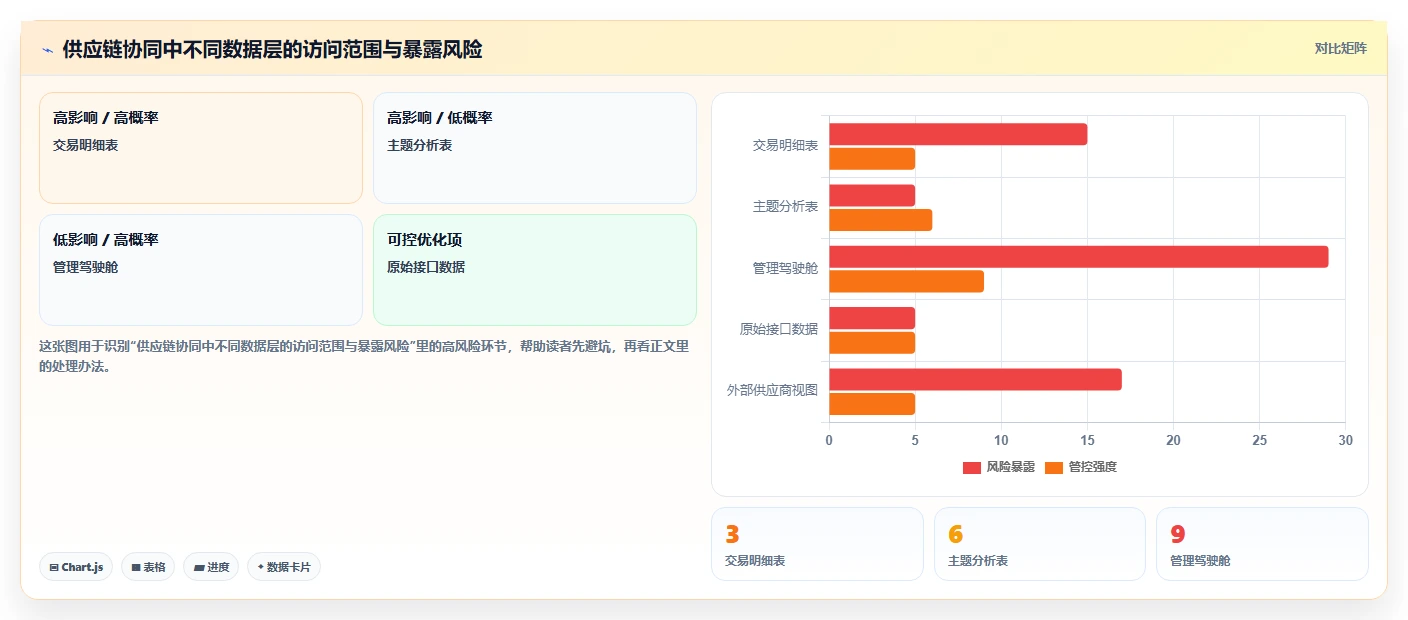Click the 对比矩阵 label in header
1408x620 pixels.
(x=1340, y=48)
